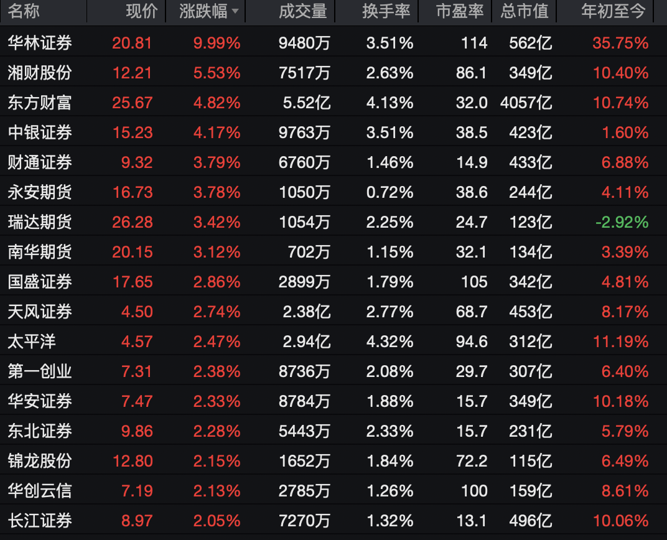Sort by 现价 column header

coord(140,12)
